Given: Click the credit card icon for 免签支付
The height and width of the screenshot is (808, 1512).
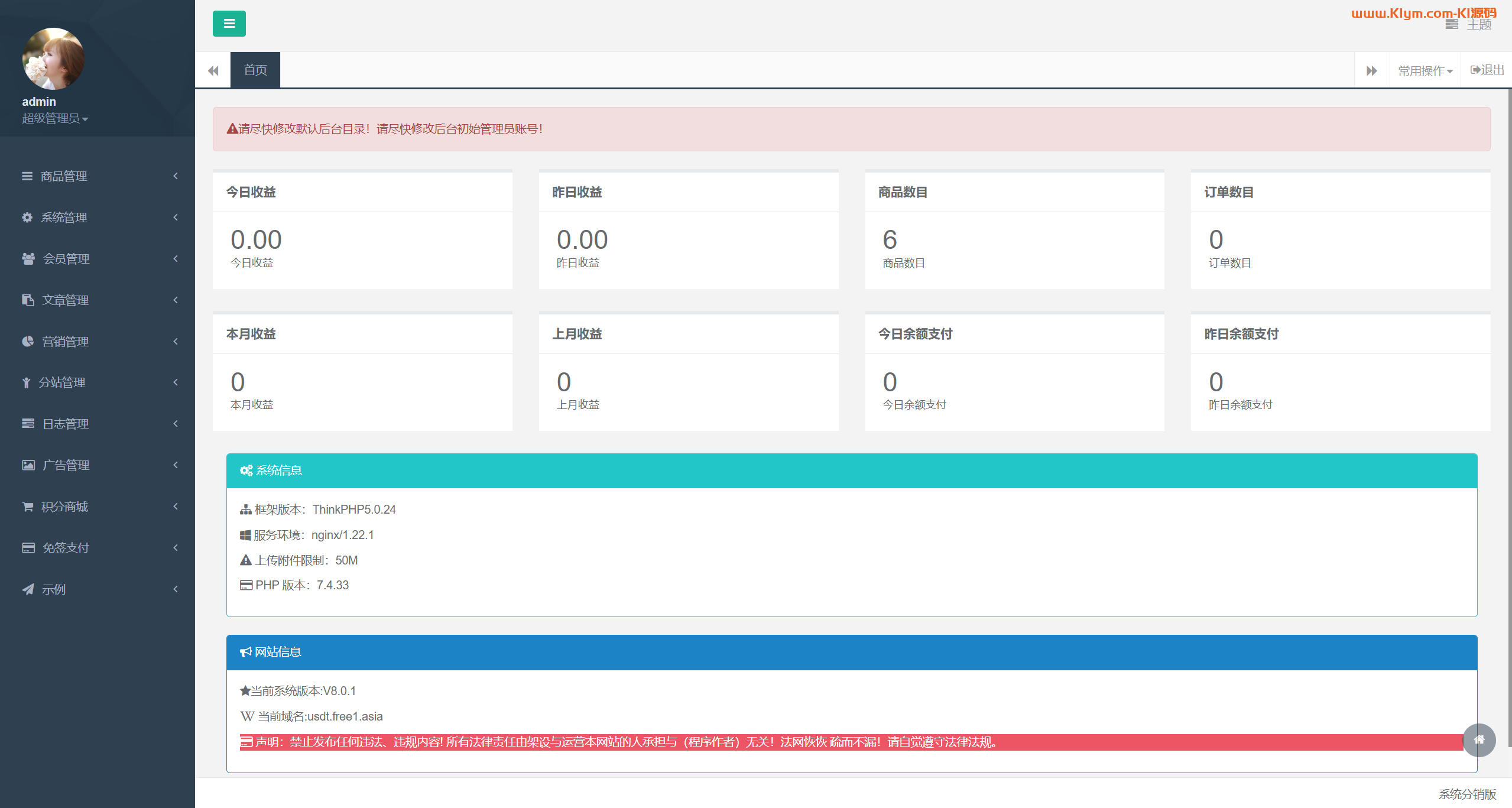Looking at the screenshot, I should [28, 548].
